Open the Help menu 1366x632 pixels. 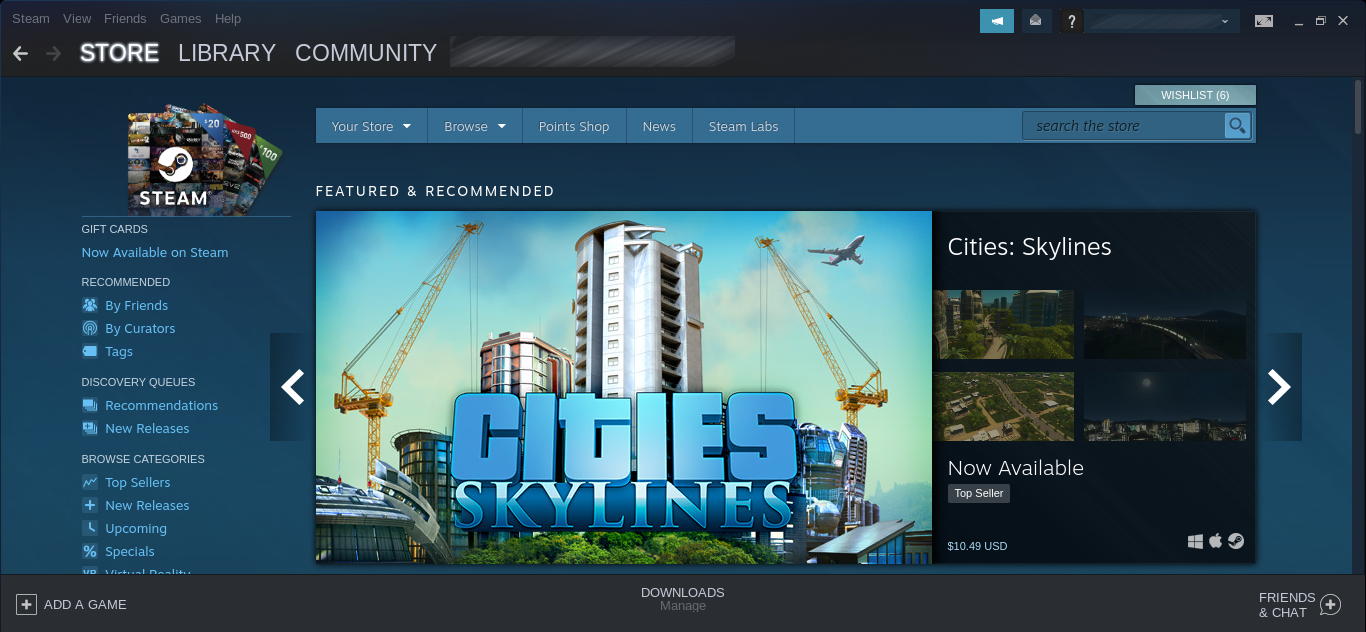click(228, 19)
